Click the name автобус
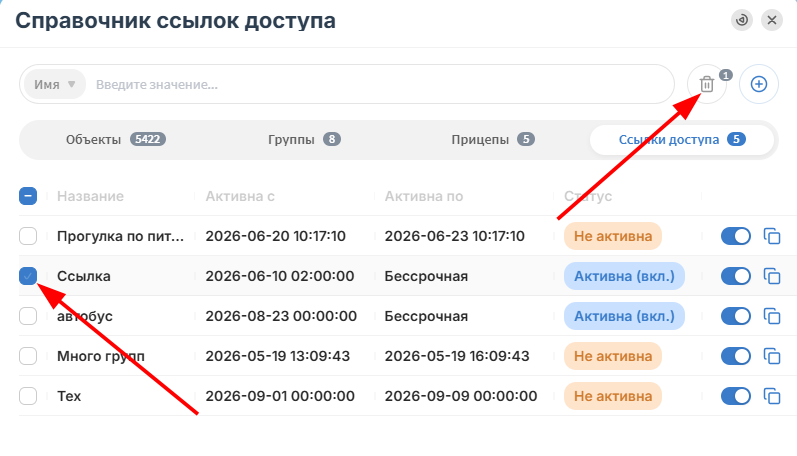The height and width of the screenshot is (456, 797). 84,316
